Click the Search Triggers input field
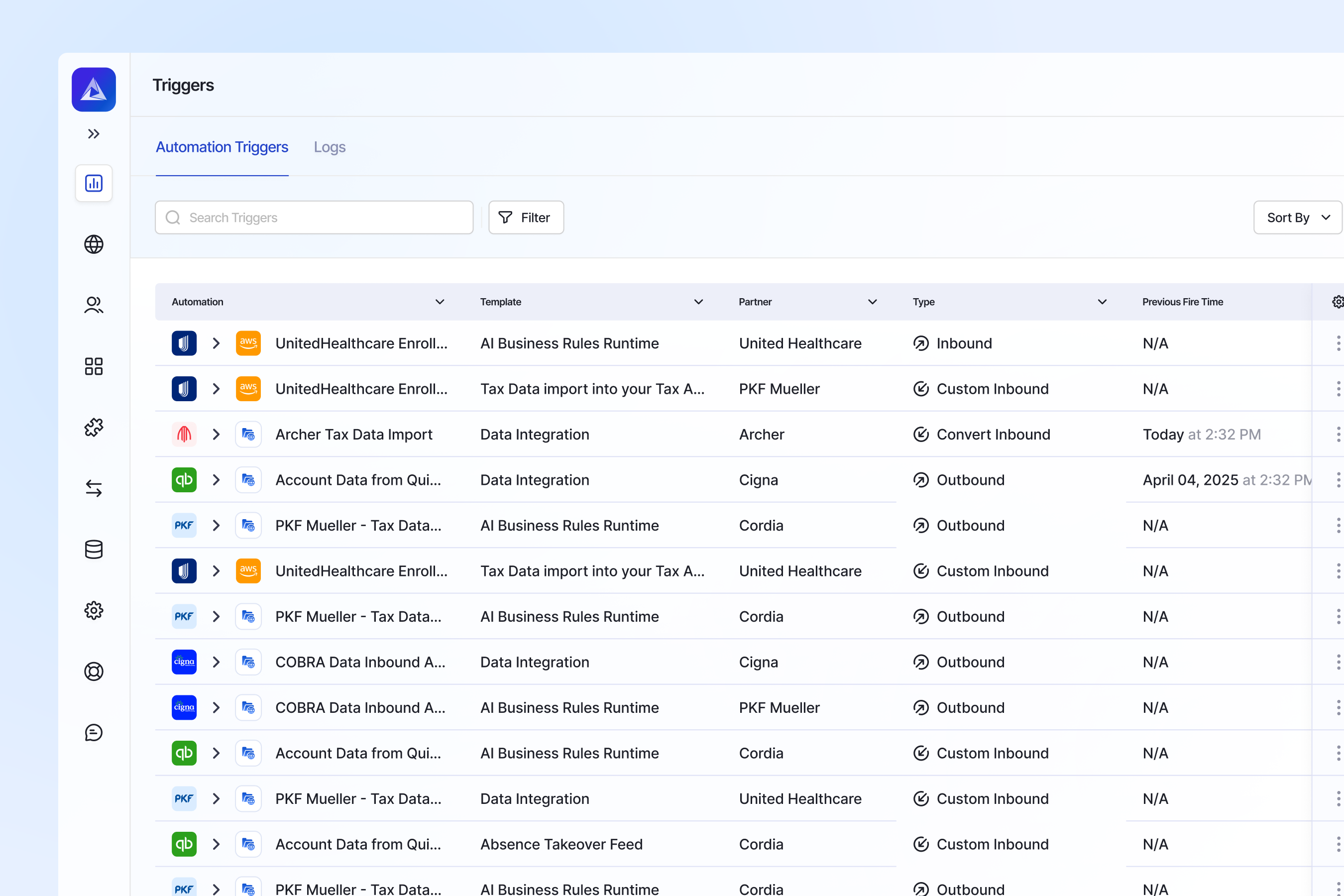The image size is (1344, 896). pos(314,218)
